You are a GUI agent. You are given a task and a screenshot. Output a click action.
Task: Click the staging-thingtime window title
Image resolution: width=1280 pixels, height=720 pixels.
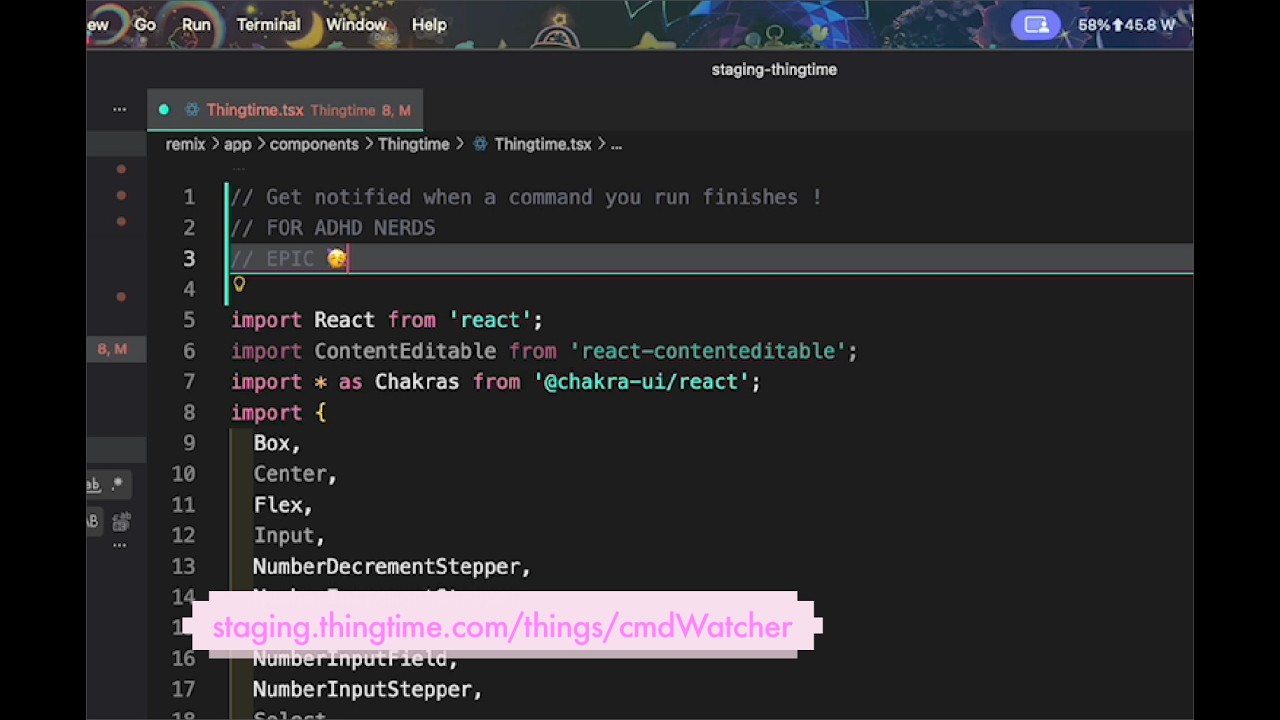coord(774,69)
